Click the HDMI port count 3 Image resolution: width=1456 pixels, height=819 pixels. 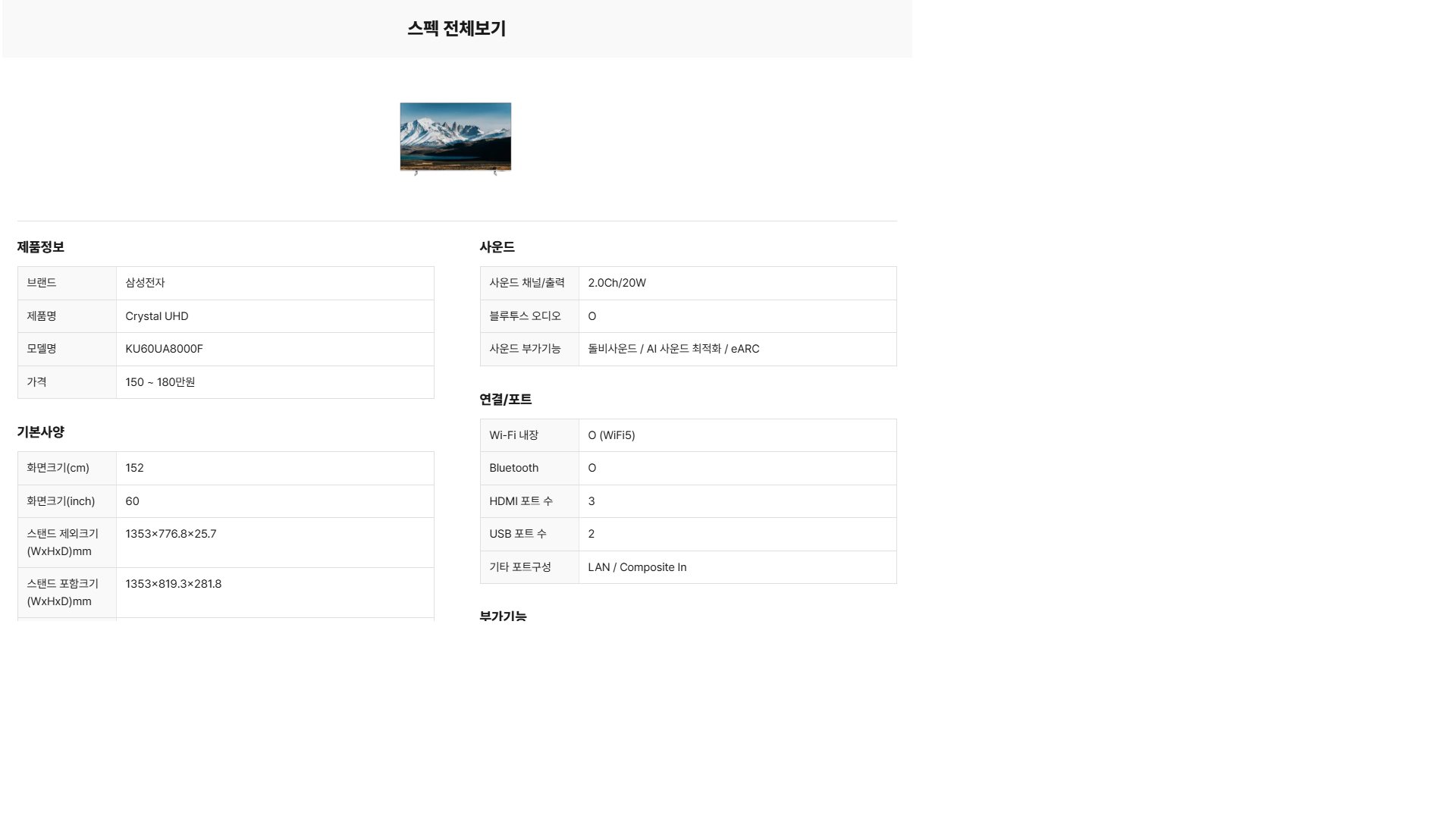click(591, 501)
